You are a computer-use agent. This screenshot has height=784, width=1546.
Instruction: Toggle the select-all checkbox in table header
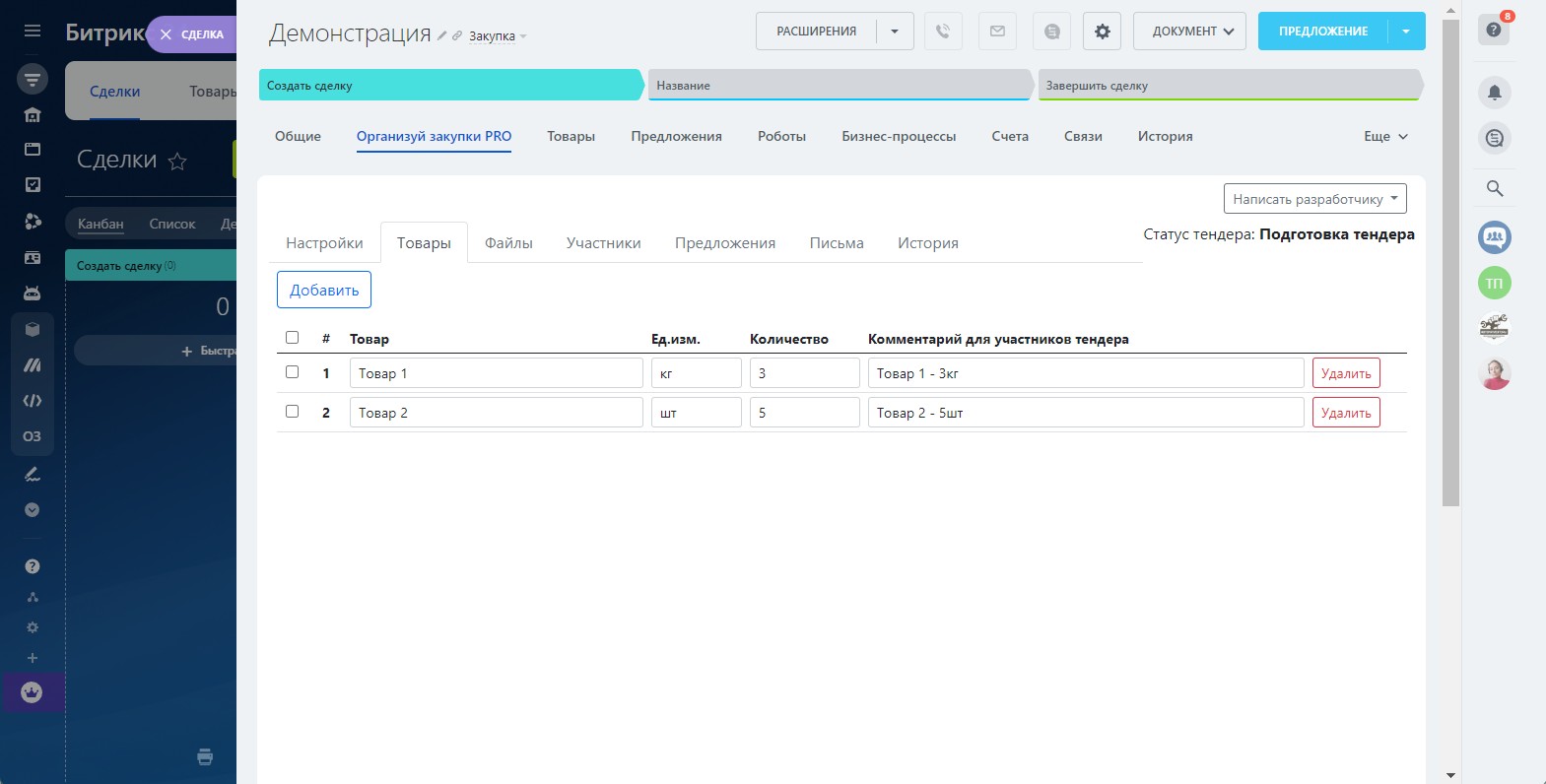292,338
